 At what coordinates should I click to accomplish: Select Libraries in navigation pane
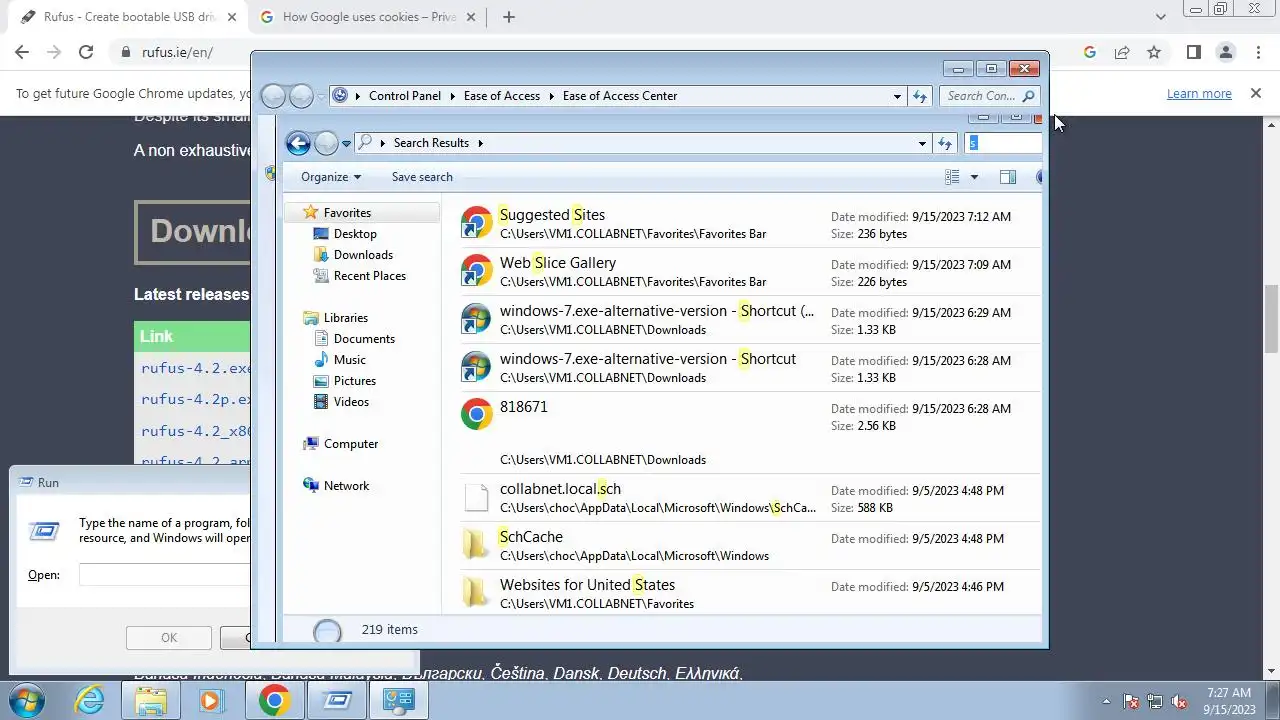(346, 318)
